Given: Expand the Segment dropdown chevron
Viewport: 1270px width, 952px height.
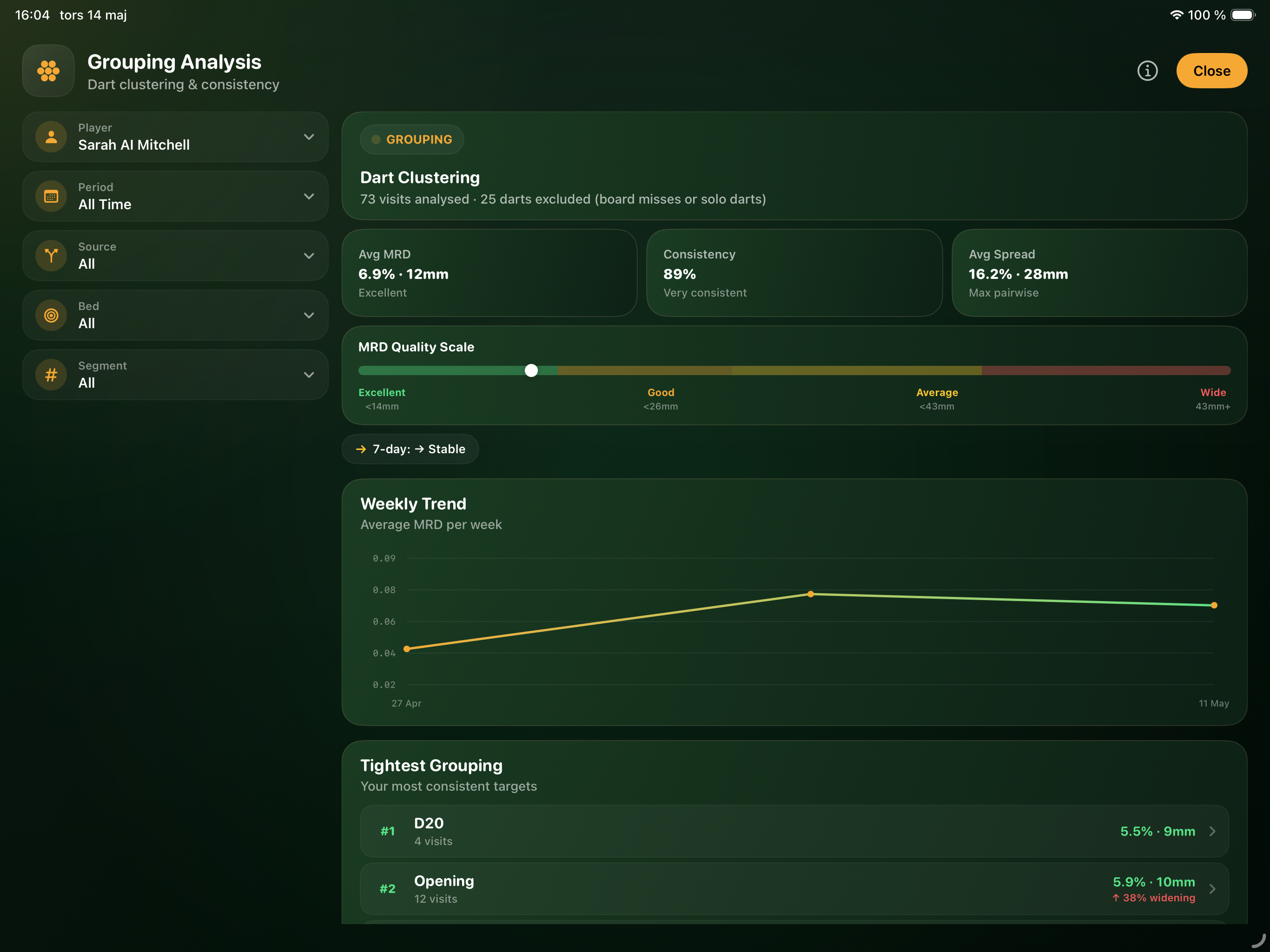Looking at the screenshot, I should 309,375.
